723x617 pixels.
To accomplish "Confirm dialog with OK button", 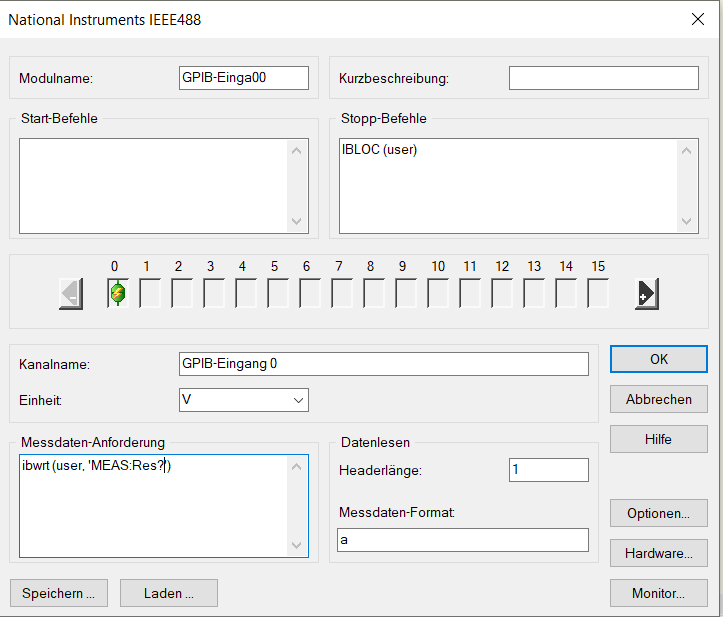I will point(658,359).
